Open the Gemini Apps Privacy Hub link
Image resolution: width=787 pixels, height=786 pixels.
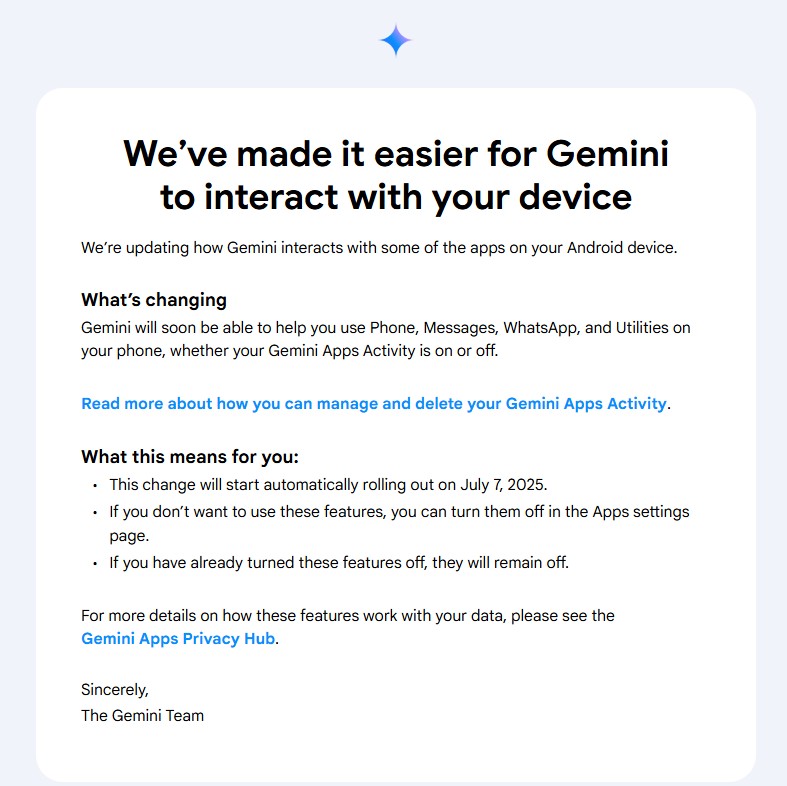pyautogui.click(x=178, y=638)
